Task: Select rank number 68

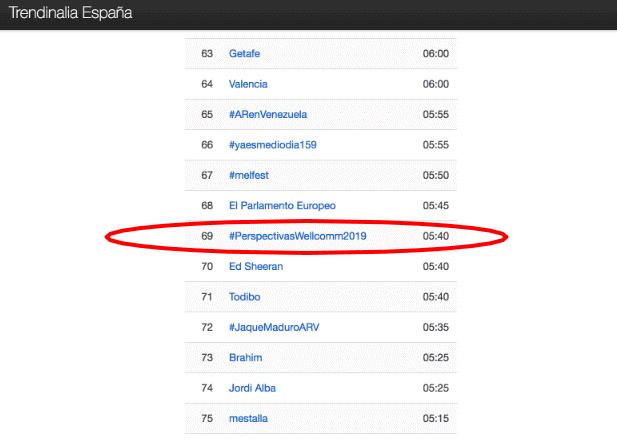Action: (x=207, y=205)
